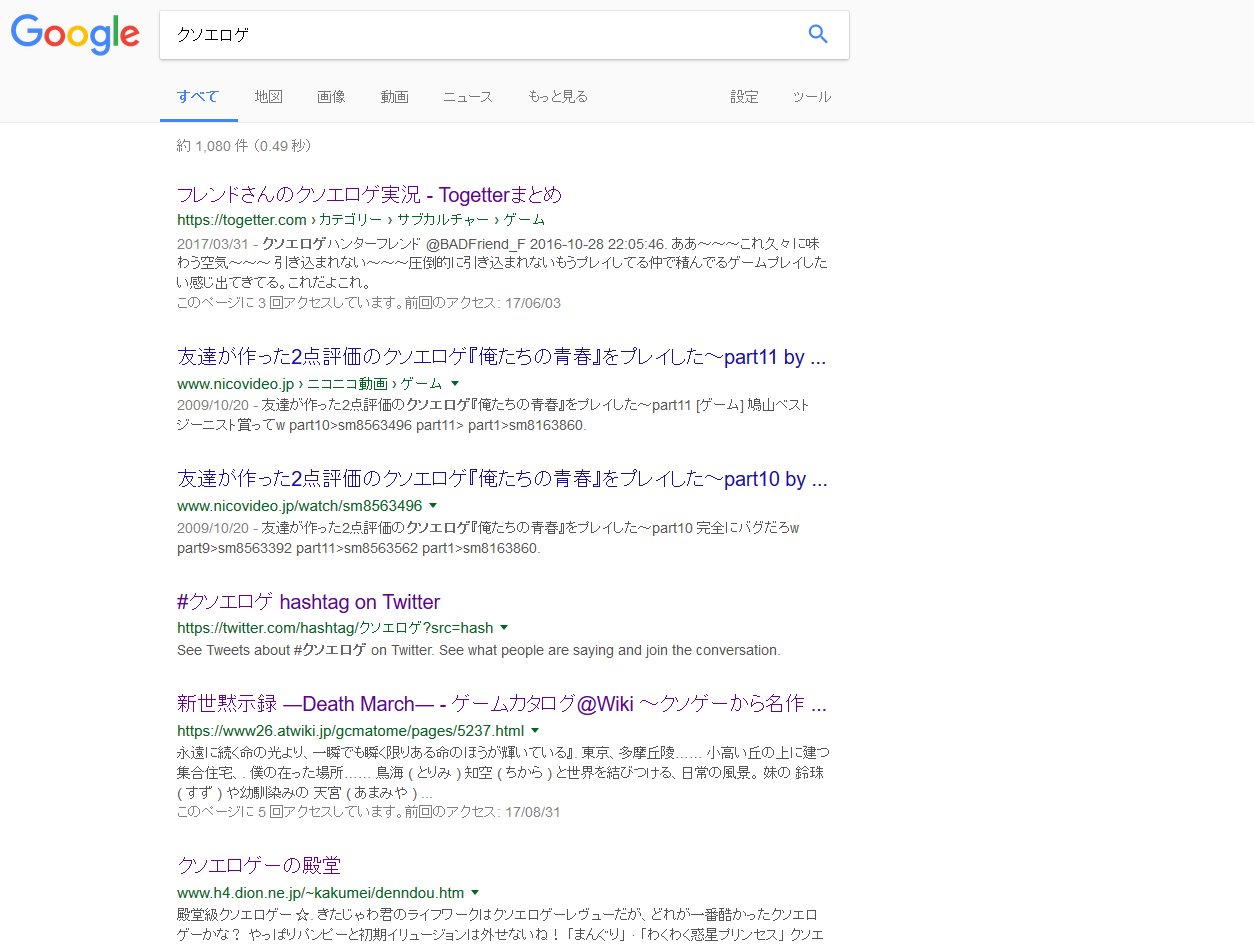Image resolution: width=1254 pixels, height=947 pixels.
Task: Click the togetter.com breadcrumb URL
Action: click(361, 220)
